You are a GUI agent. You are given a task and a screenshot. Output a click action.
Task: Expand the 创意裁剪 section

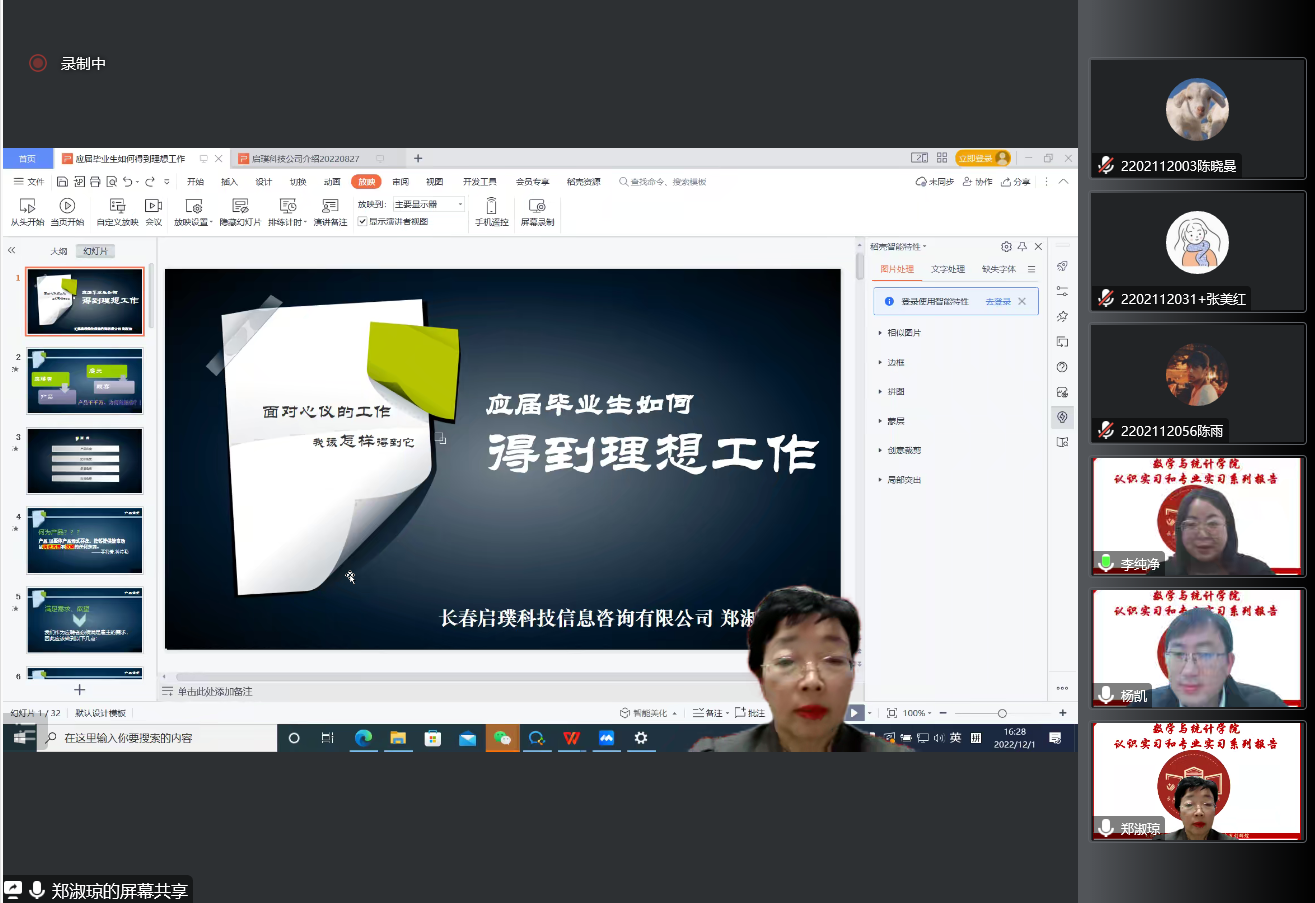coord(903,450)
